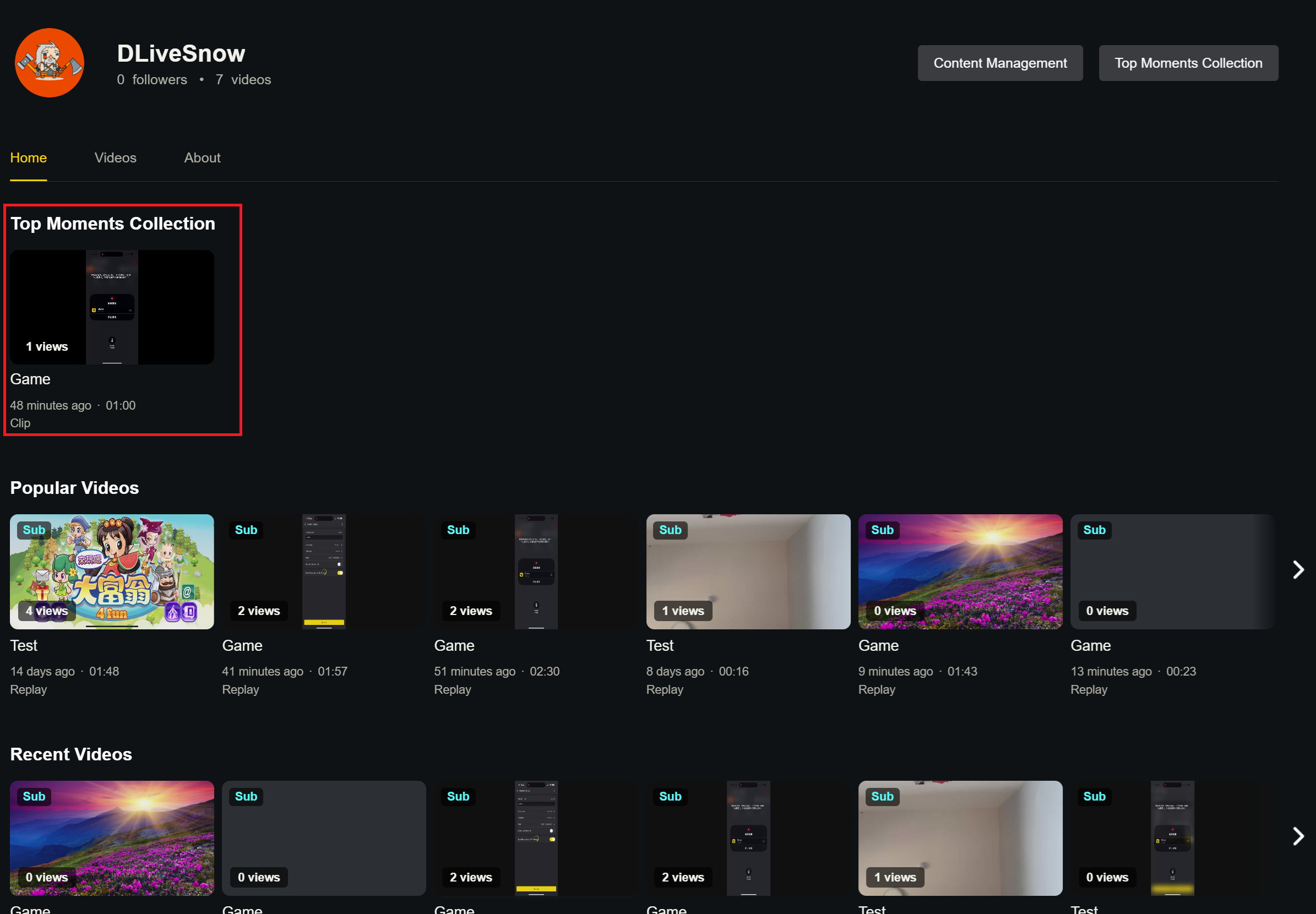Click Game title under 41 minutes ago video
The height and width of the screenshot is (914, 1316).
[242, 645]
